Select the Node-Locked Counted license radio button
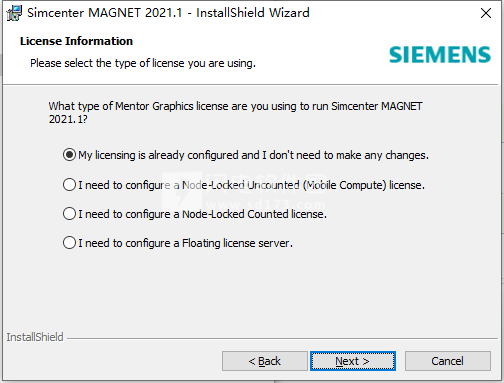This screenshot has height=383, width=504. tap(69, 214)
